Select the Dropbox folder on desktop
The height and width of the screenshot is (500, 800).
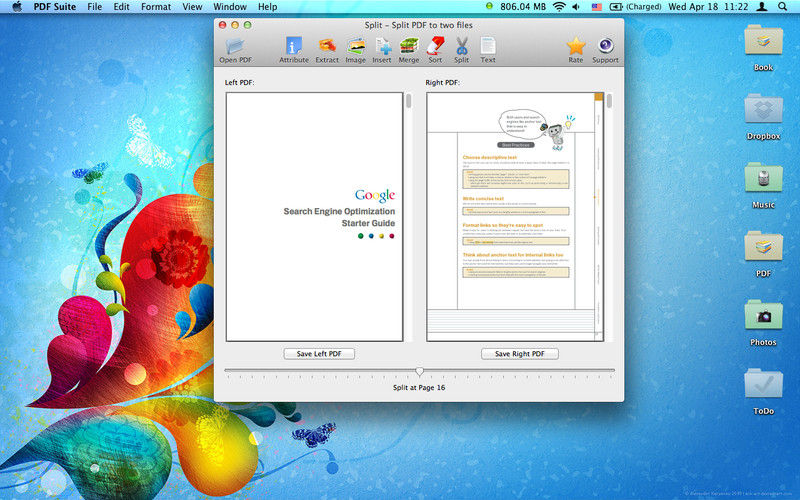(763, 116)
